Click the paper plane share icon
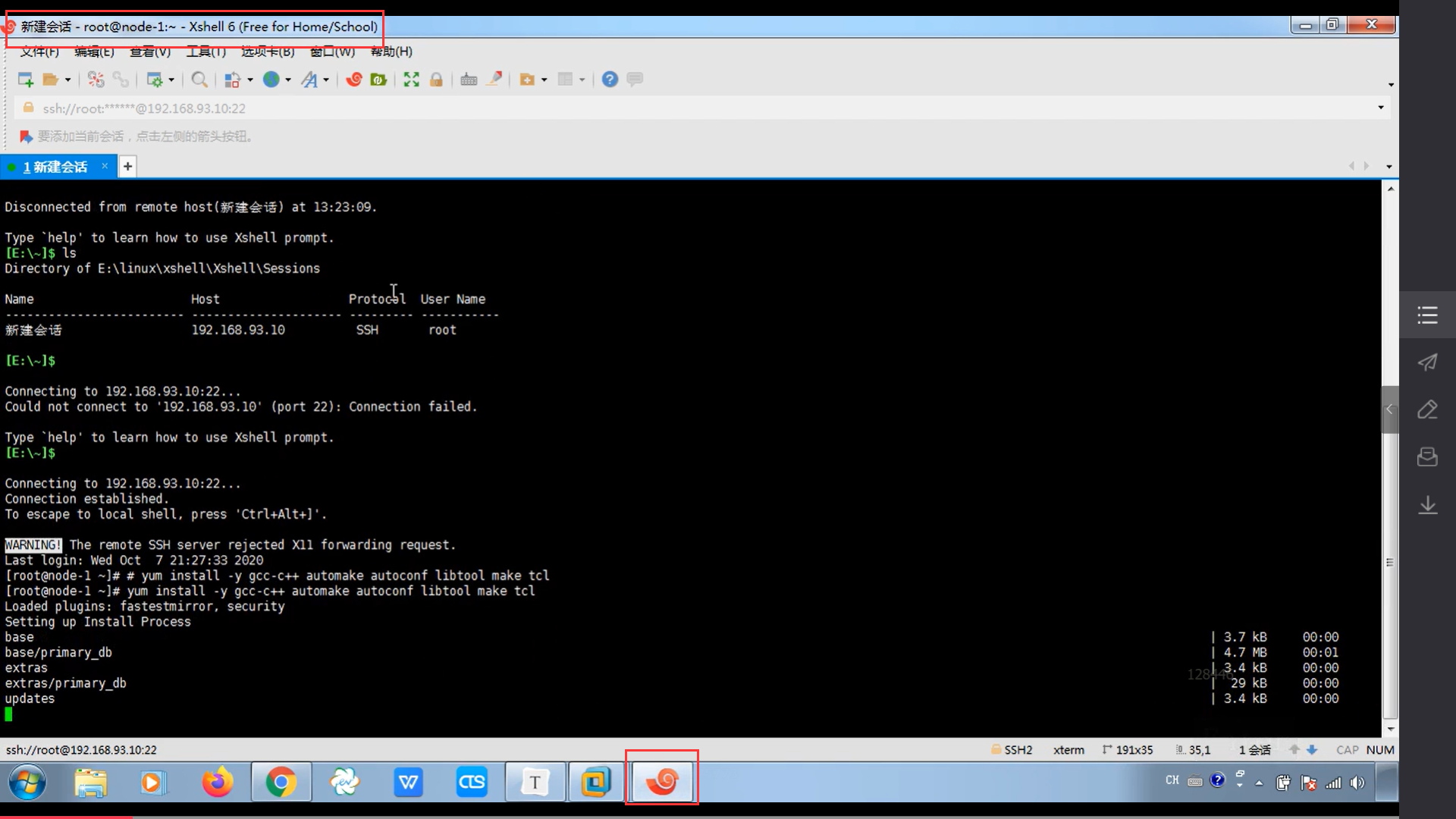Viewport: 1456px width, 819px height. point(1427,362)
